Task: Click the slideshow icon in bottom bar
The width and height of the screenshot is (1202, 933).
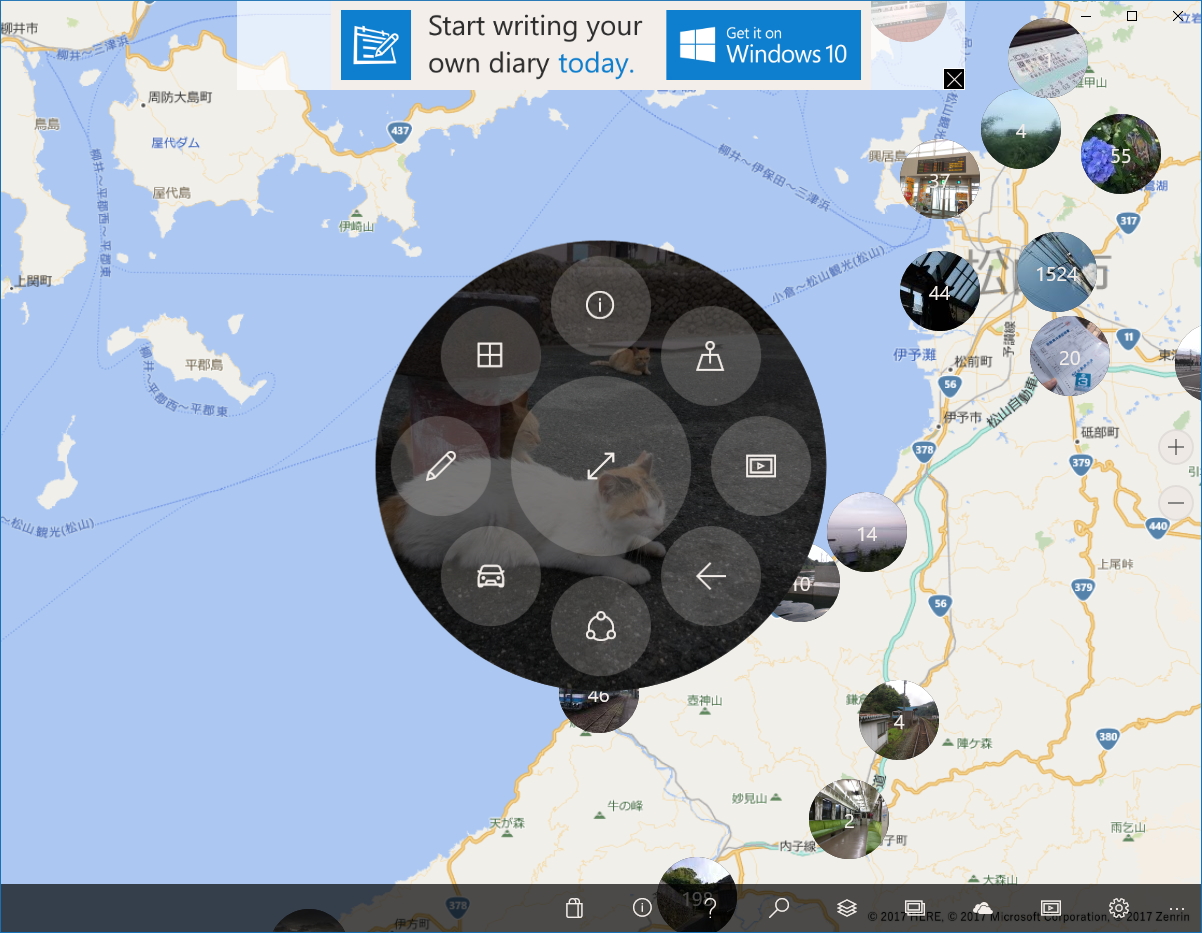Action: point(1050,907)
